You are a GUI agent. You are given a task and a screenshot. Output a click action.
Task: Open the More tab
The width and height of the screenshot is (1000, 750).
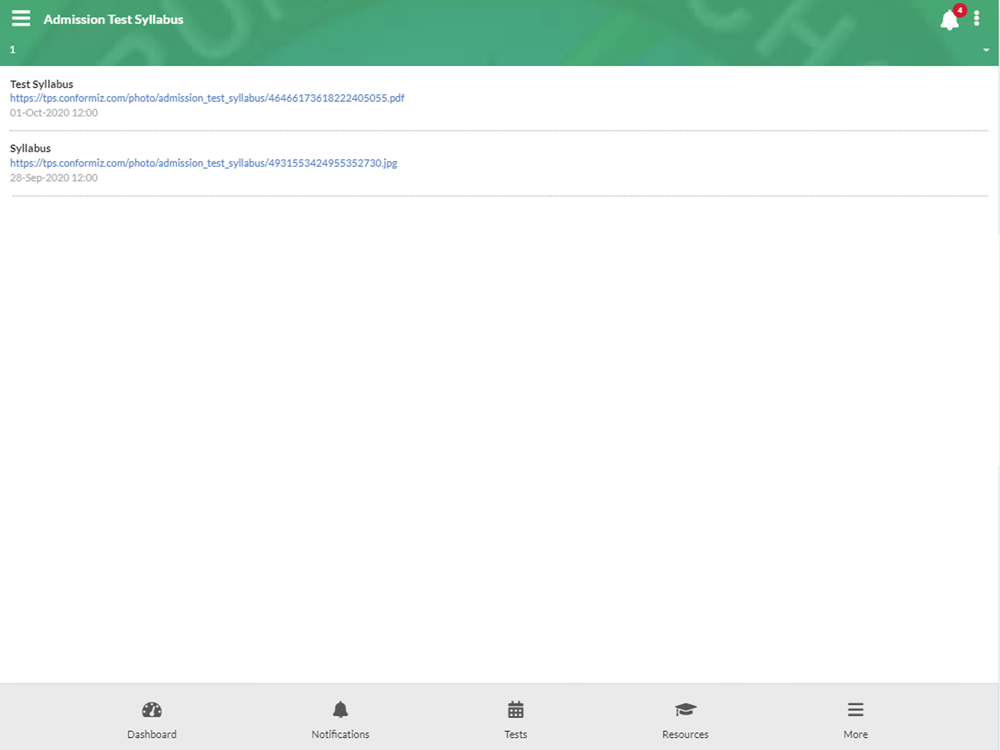[856, 720]
